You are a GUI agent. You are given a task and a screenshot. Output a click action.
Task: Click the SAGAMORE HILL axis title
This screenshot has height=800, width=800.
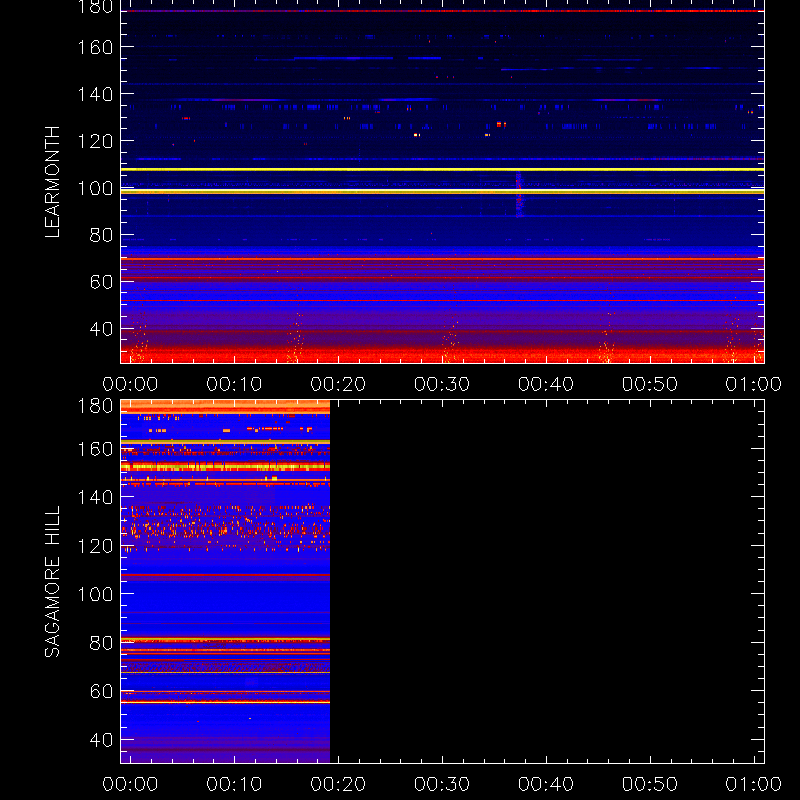(52, 581)
